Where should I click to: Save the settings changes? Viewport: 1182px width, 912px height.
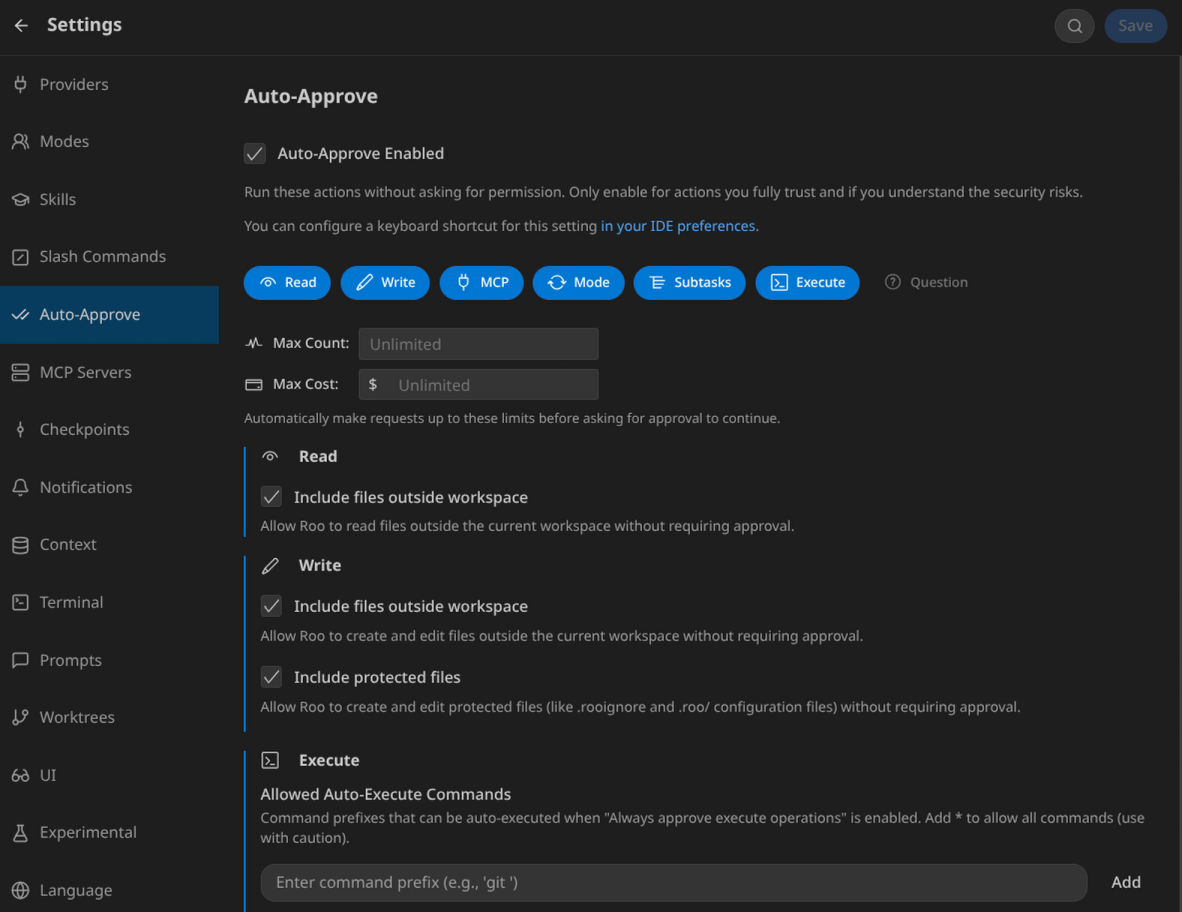pos(1135,26)
